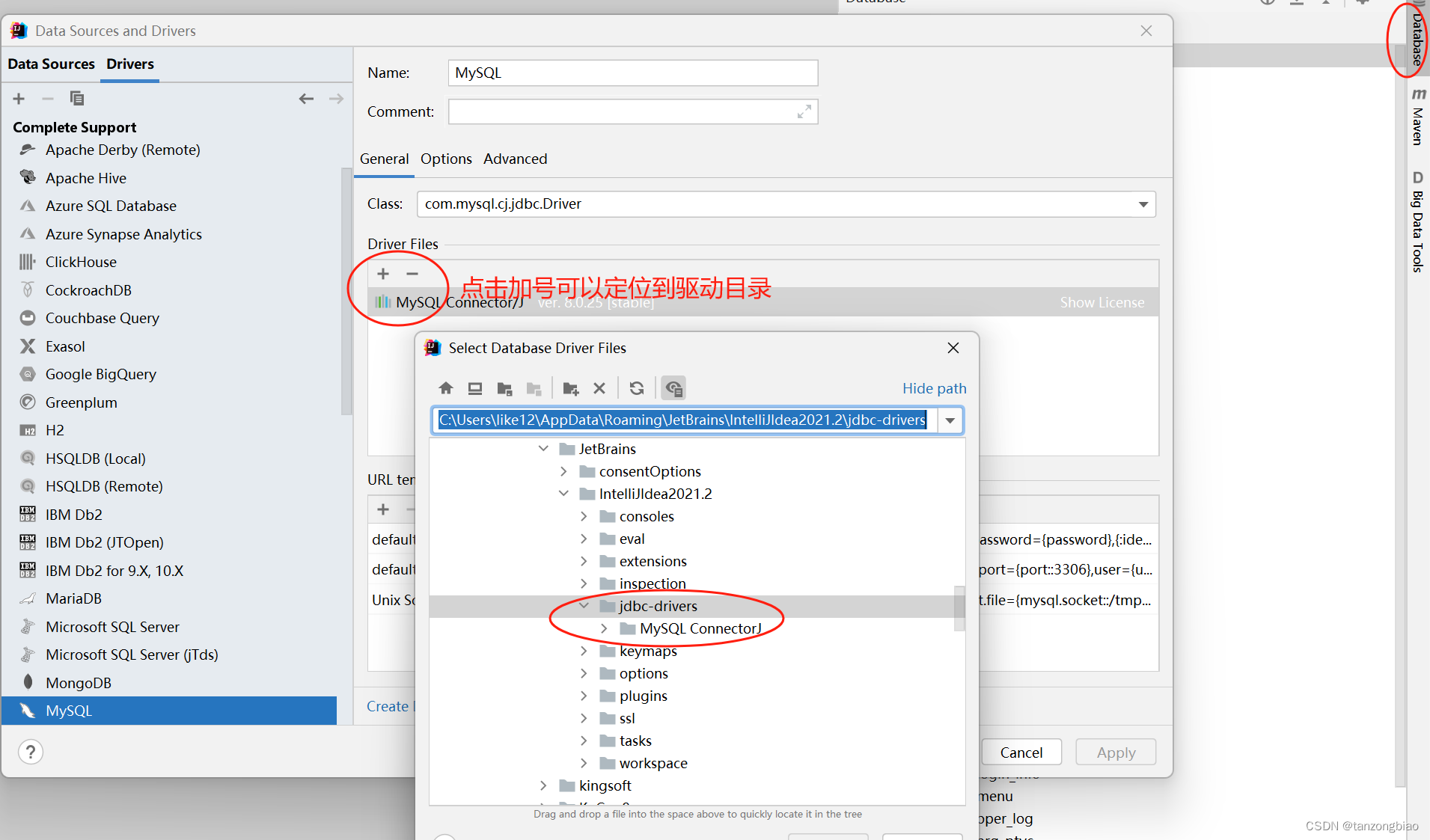This screenshot has width=1430, height=840.
Task: Collapse the IntelliJIdea2021.2 folder
Action: coord(564,494)
